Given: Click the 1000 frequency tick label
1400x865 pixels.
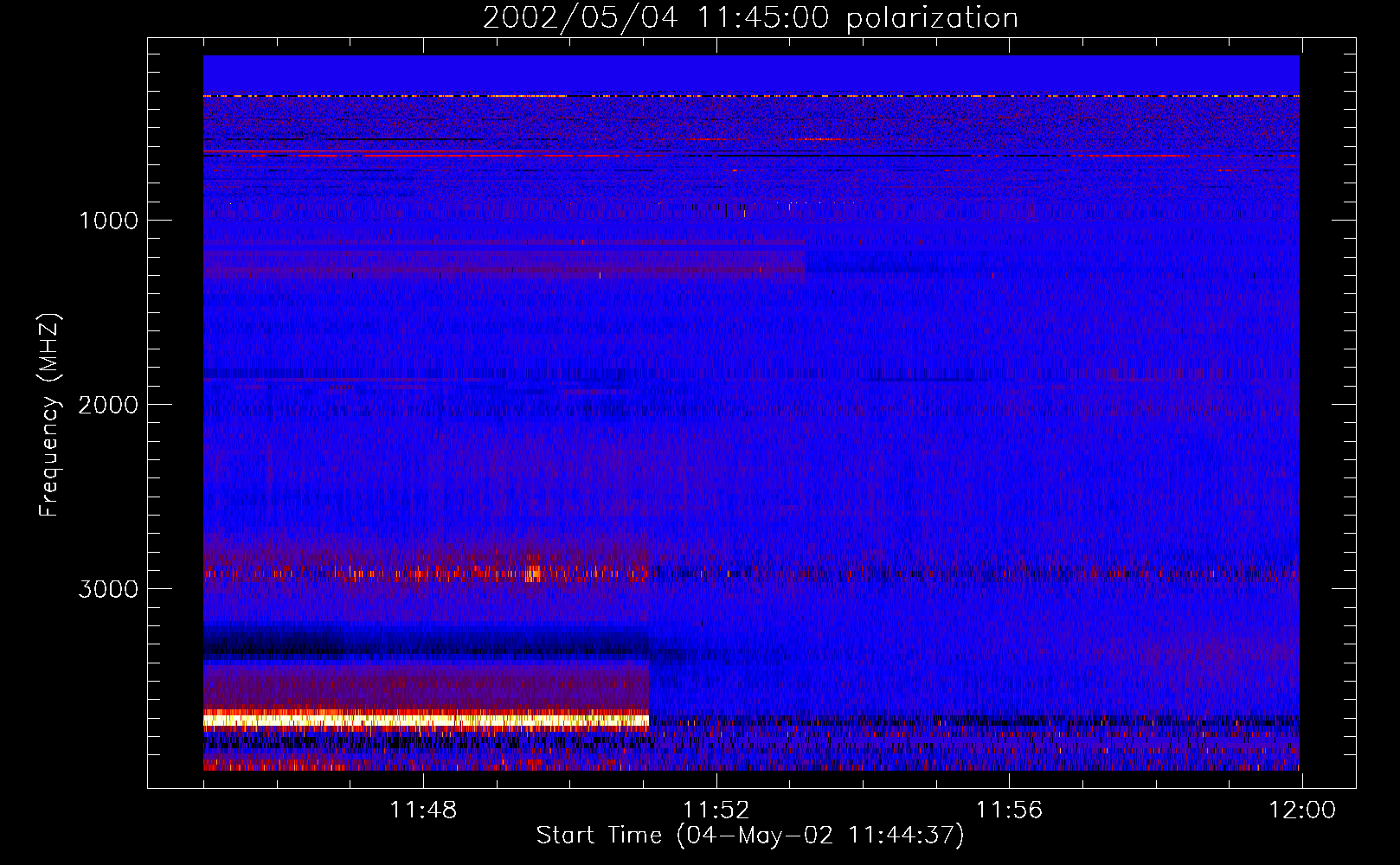Looking at the screenshot, I should pos(108,221).
